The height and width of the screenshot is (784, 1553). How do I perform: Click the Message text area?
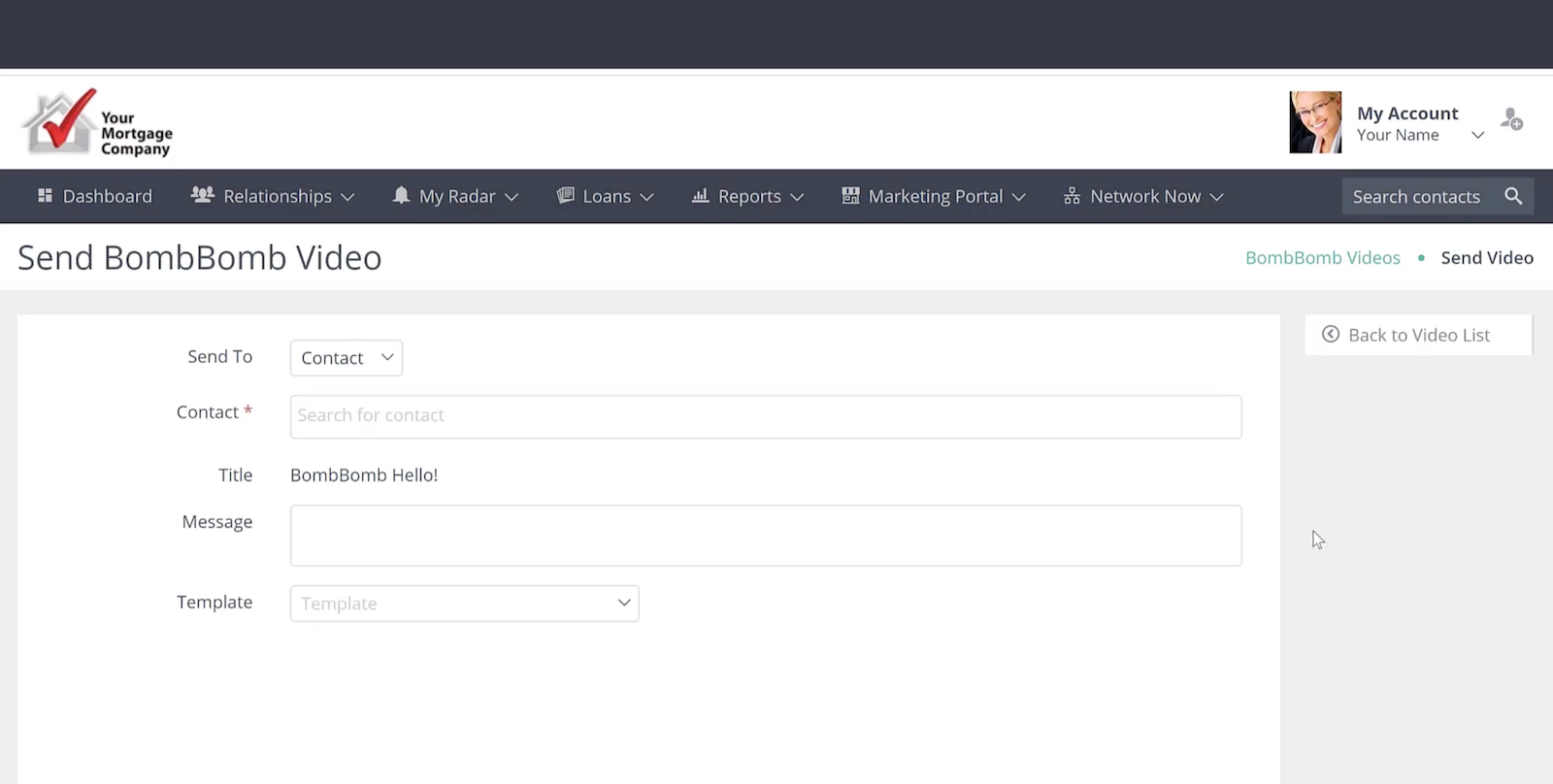point(766,536)
